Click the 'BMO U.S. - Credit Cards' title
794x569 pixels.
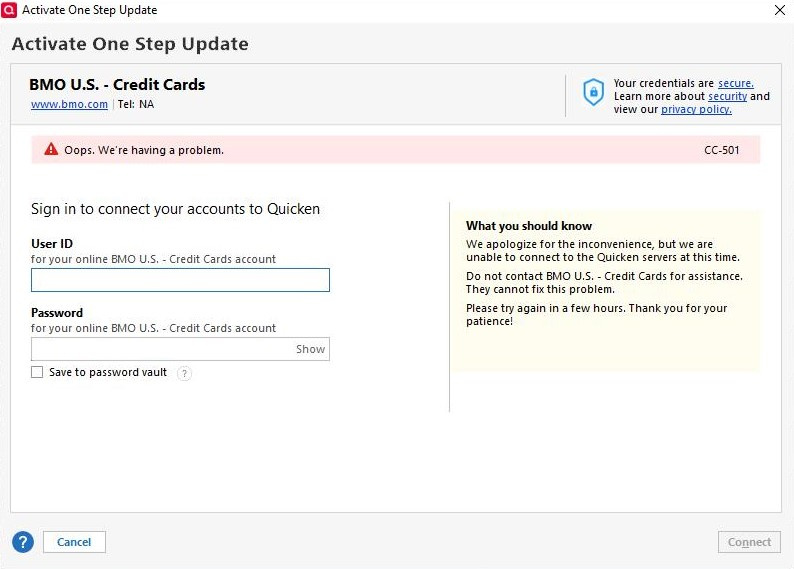pos(117,85)
